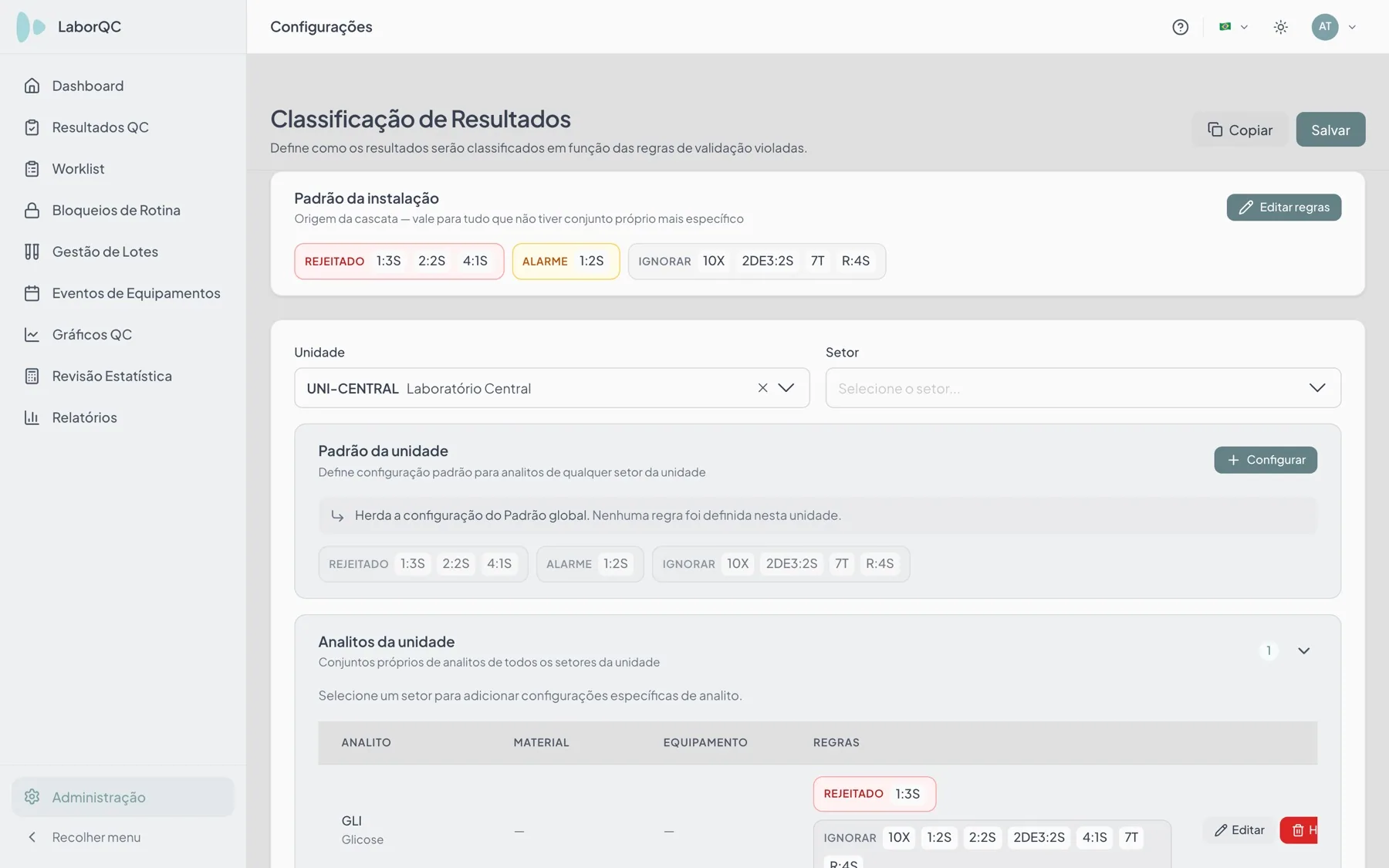This screenshot has height=868, width=1389.
Task: Click R:4S rule in installation IGNORAR group
Action: click(x=856, y=262)
